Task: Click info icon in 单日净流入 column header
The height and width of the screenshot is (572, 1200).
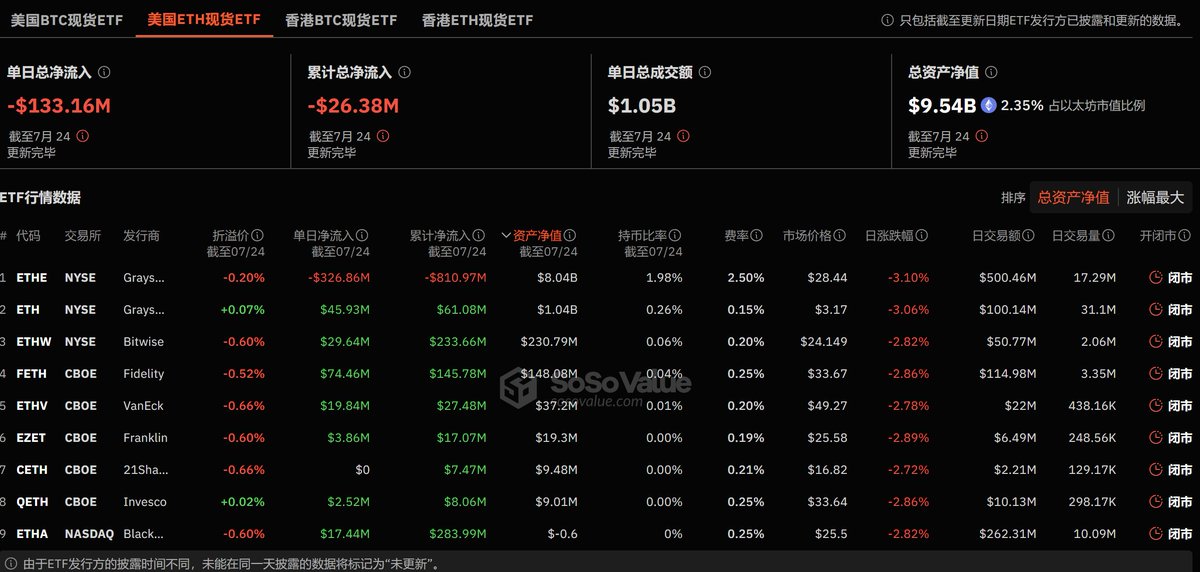Action: 362,236
